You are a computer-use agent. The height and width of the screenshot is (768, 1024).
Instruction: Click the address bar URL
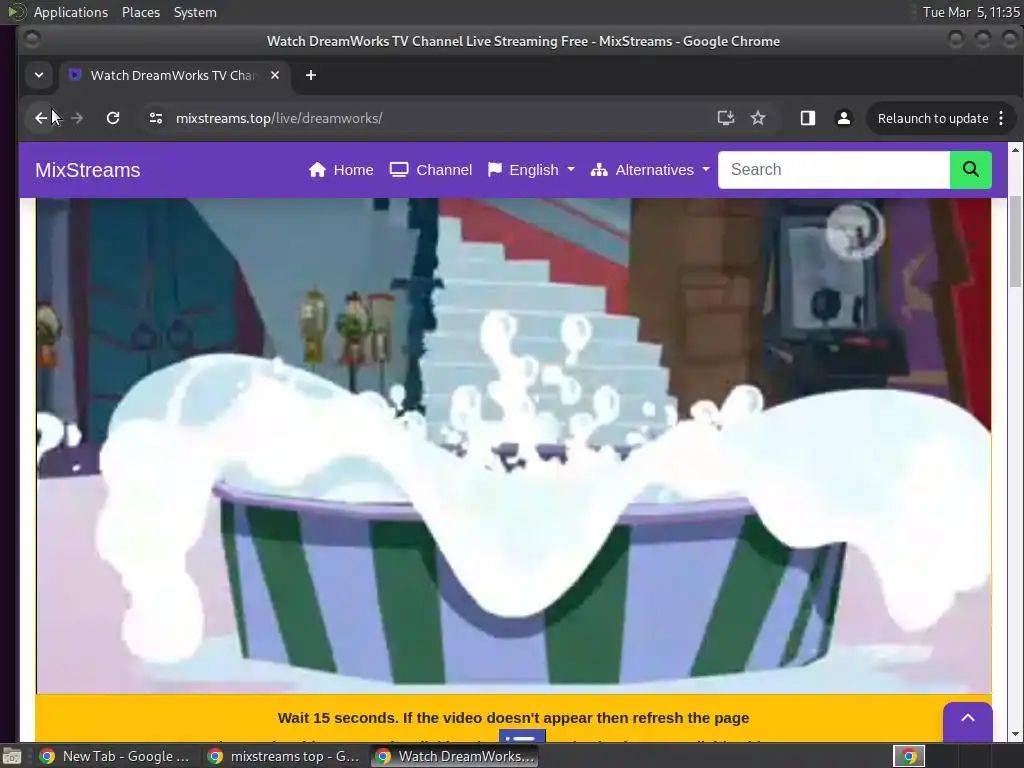(x=279, y=118)
